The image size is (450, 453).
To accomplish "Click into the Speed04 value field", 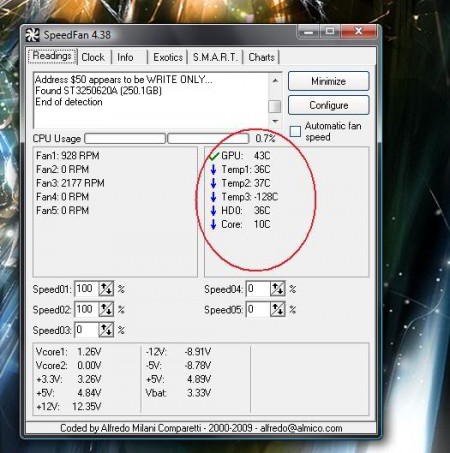I will click(258, 289).
